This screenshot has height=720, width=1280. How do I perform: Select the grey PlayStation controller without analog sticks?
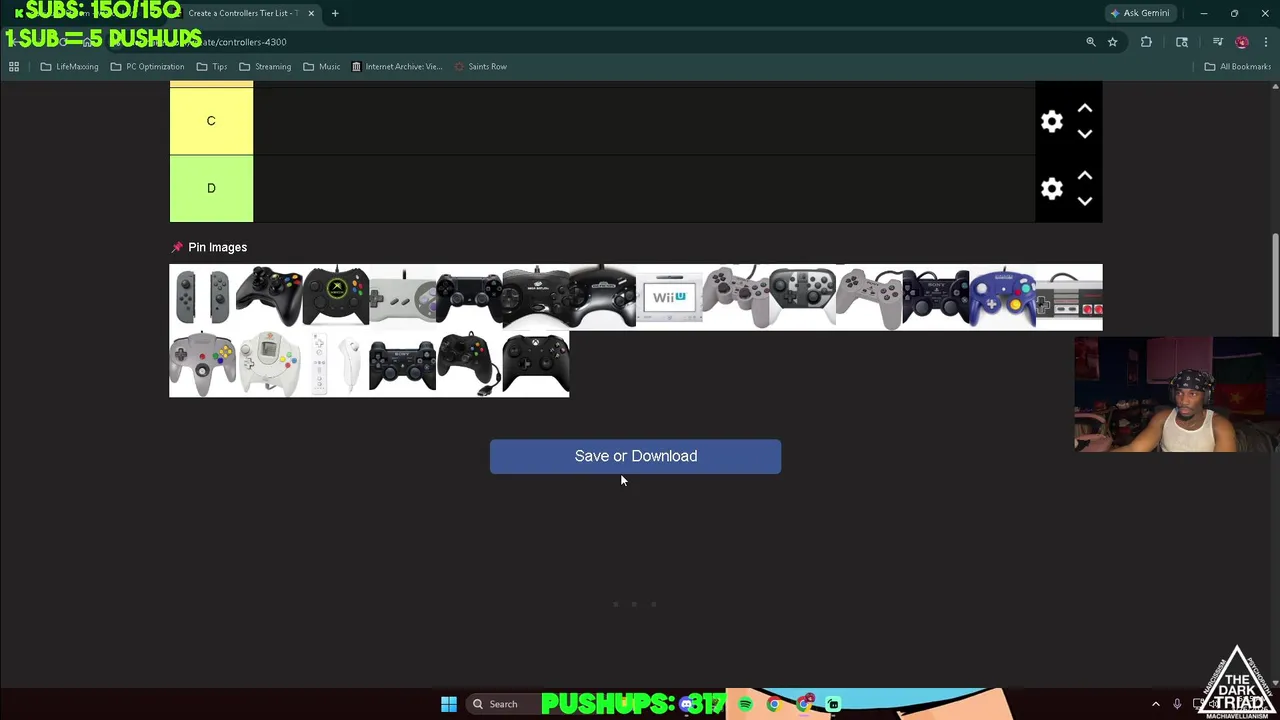tap(869, 297)
